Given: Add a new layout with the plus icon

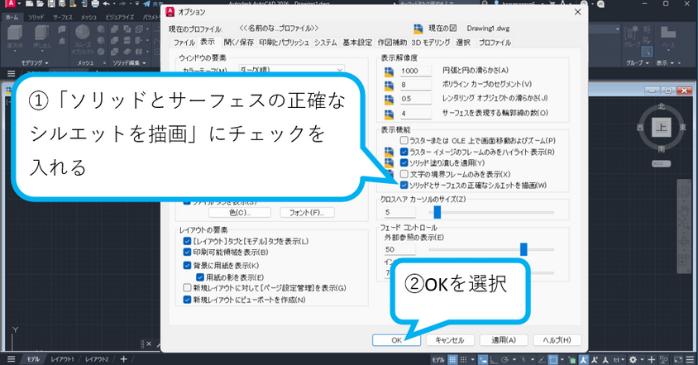Looking at the screenshot, I should (123, 359).
